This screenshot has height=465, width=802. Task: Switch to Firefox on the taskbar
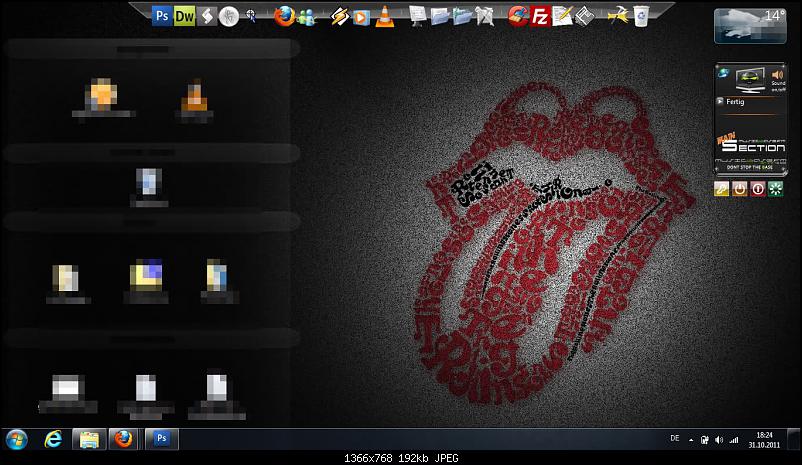coord(123,439)
